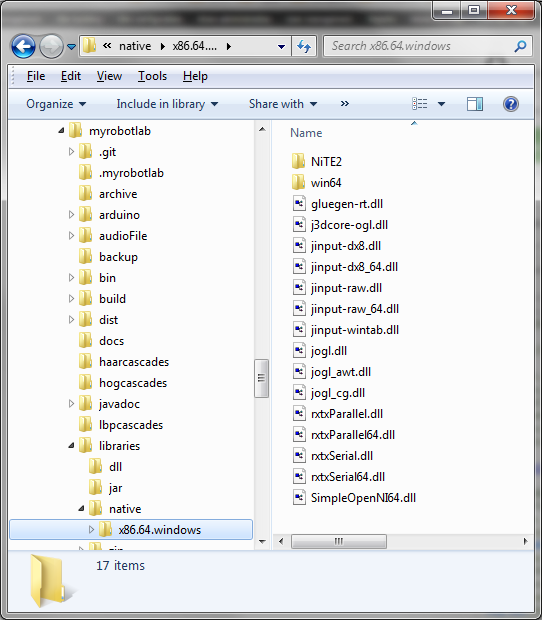Collapse the libraries tree node
This screenshot has width=542, height=620.
tap(71, 446)
